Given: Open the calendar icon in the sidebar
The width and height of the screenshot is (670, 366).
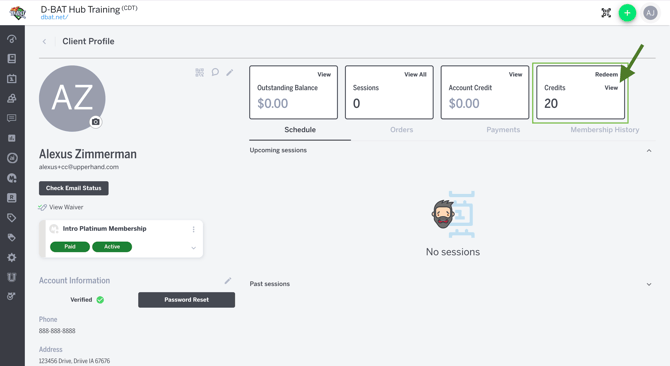Looking at the screenshot, I should (12, 79).
